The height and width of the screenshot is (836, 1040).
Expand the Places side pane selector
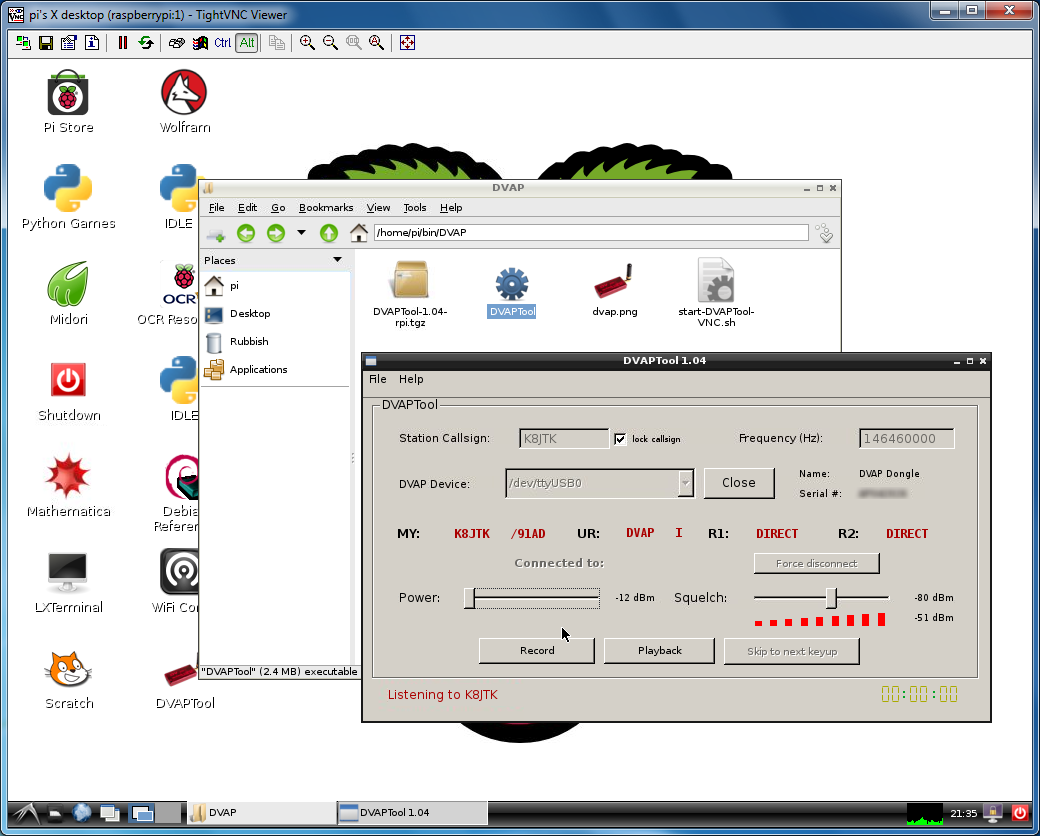337,260
